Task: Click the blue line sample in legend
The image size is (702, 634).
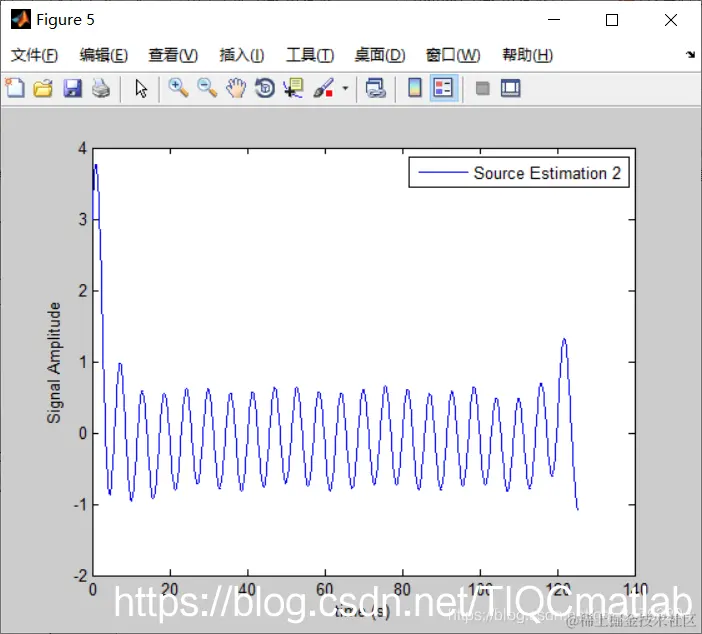Action: point(443,172)
